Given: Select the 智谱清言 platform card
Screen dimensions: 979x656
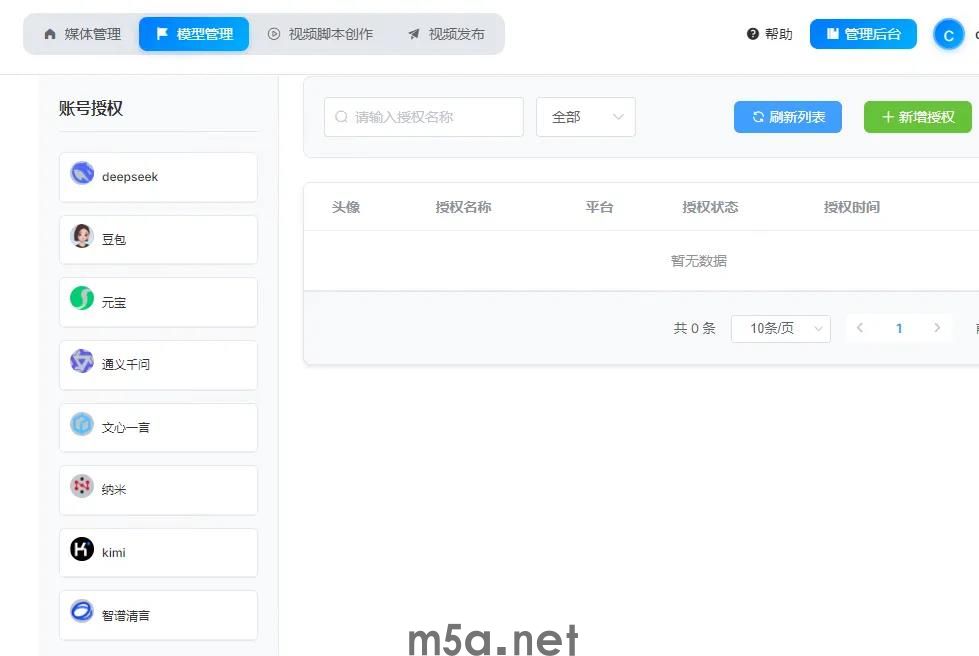Looking at the screenshot, I should point(159,615).
